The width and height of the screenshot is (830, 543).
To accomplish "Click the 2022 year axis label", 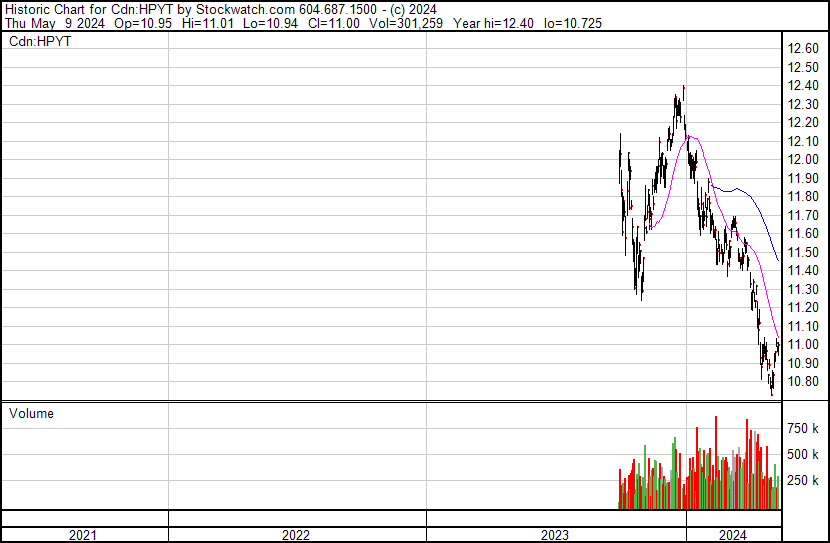I will pyautogui.click(x=295, y=535).
